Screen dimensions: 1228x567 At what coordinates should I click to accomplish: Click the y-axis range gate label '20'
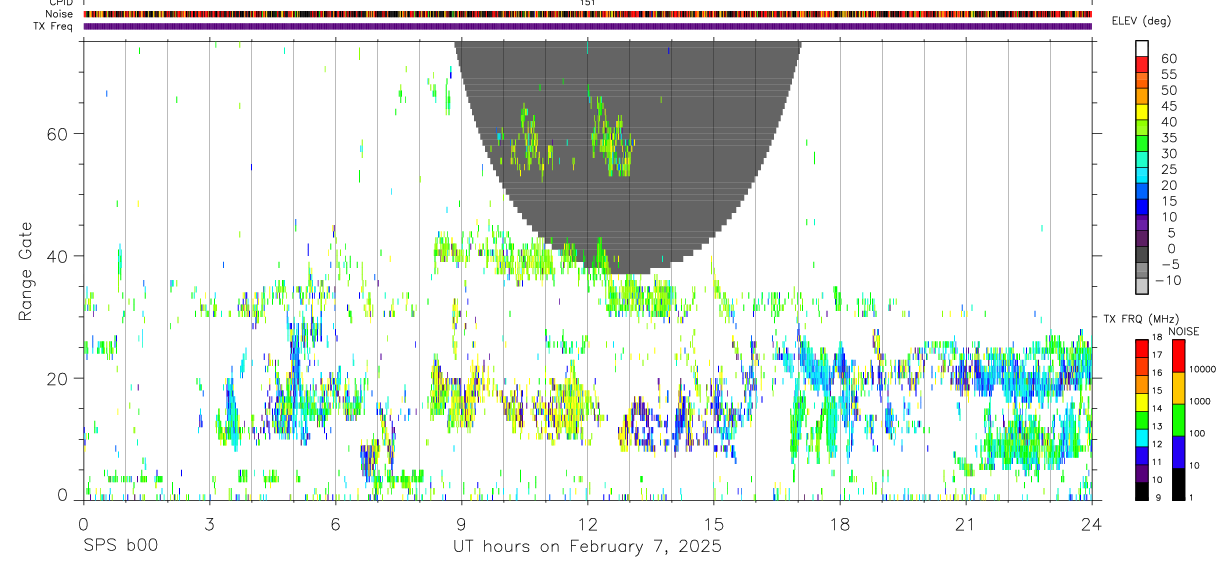[x=59, y=378]
